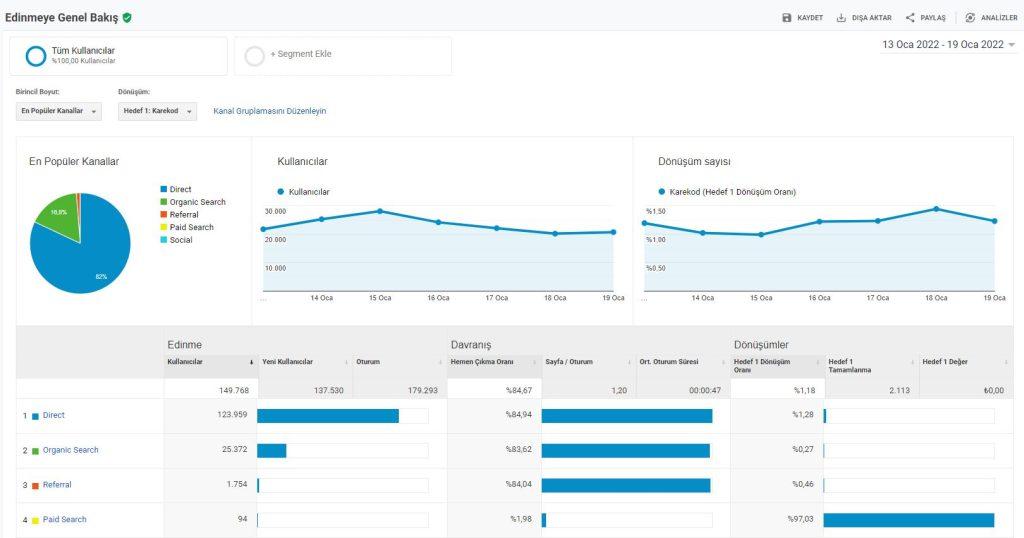Click the Analizler button label

pyautogui.click(x=999, y=18)
